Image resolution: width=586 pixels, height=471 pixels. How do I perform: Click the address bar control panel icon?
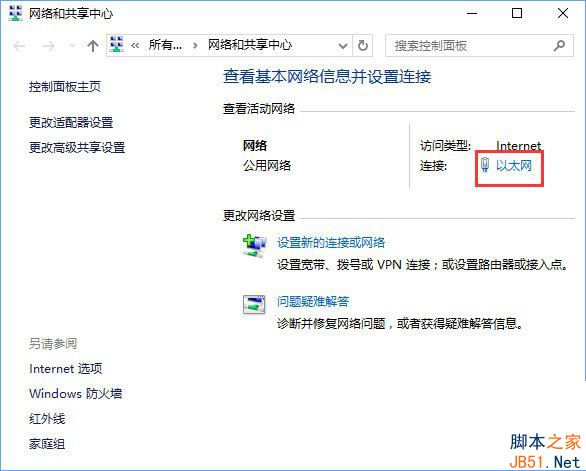coord(117,45)
